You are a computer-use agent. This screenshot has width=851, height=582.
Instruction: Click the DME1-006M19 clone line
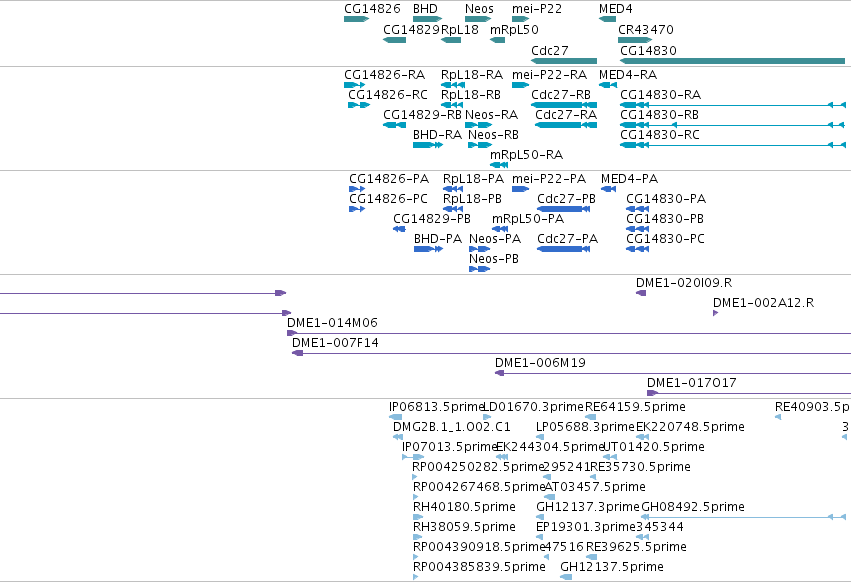pyautogui.click(x=673, y=373)
